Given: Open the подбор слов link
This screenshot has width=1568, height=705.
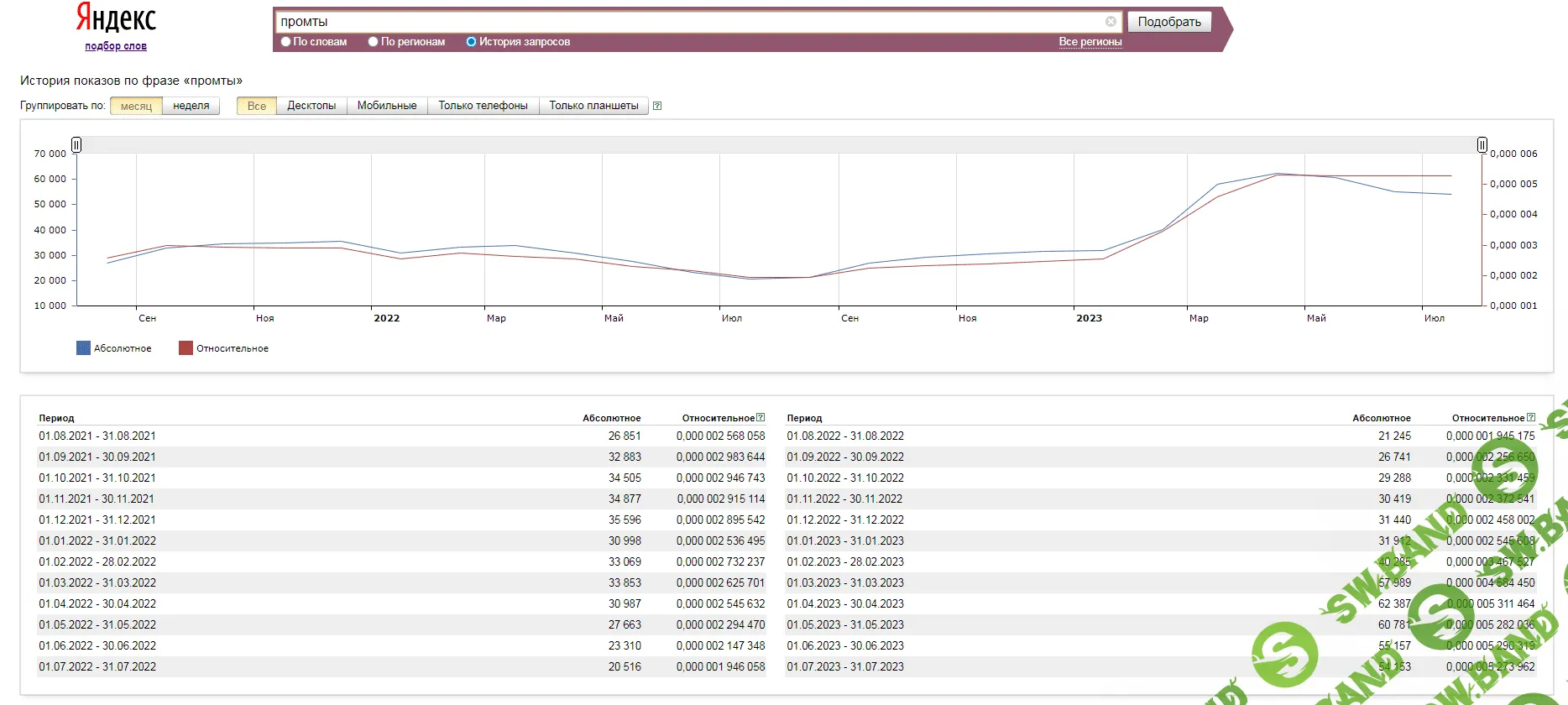Looking at the screenshot, I should click(x=116, y=46).
